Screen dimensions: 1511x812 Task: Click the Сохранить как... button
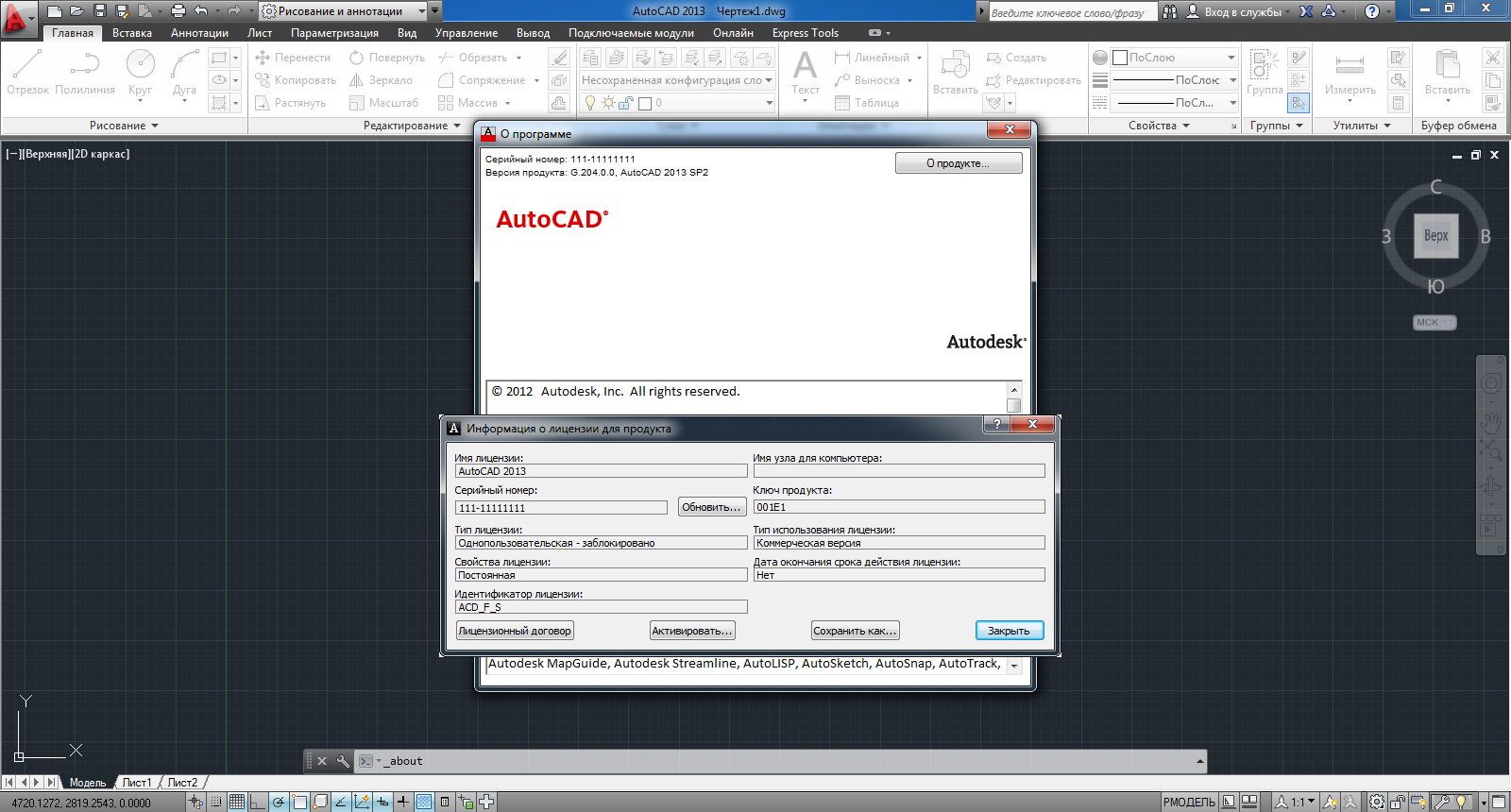click(x=856, y=631)
